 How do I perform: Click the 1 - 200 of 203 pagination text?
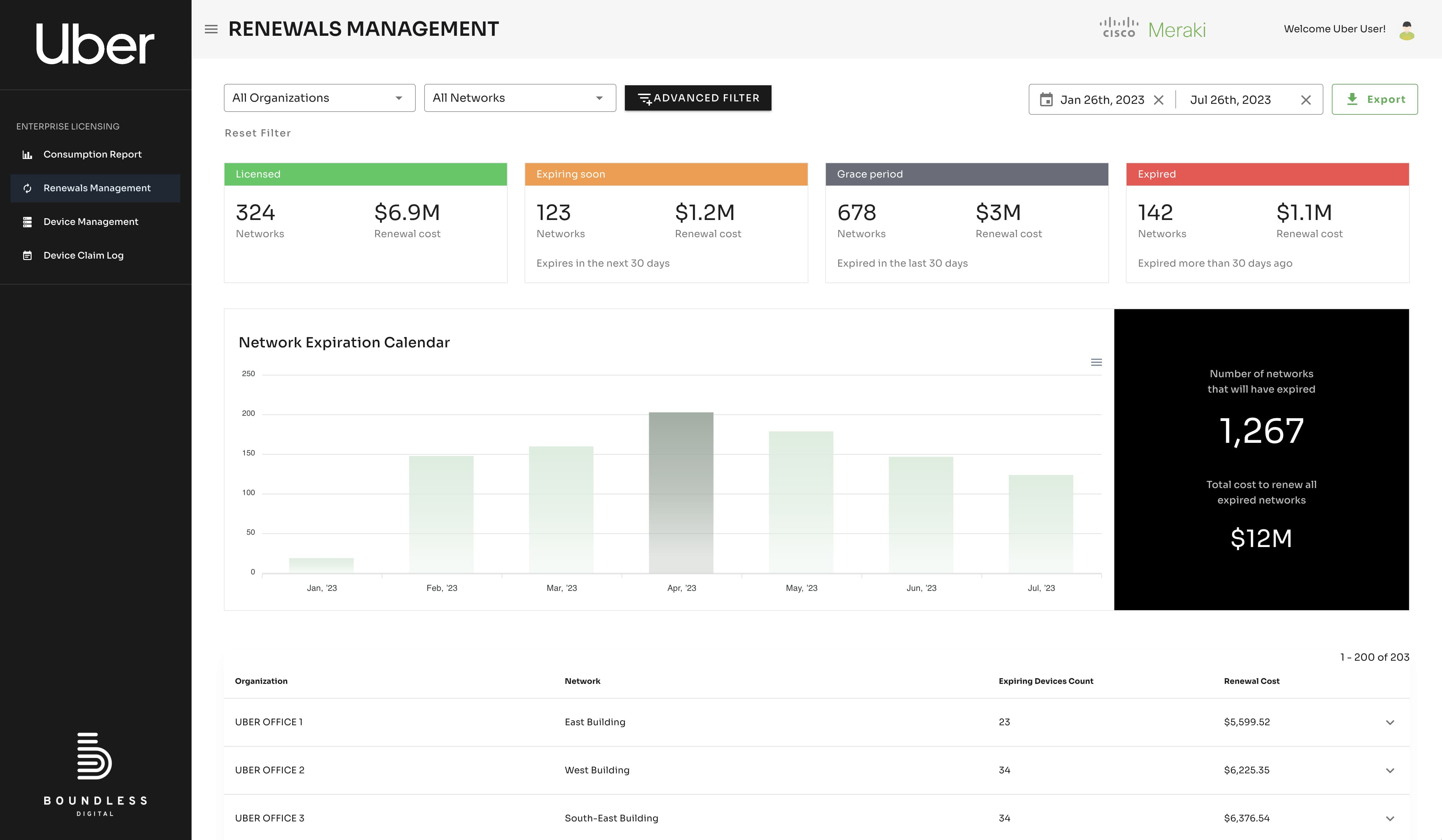coord(1375,657)
